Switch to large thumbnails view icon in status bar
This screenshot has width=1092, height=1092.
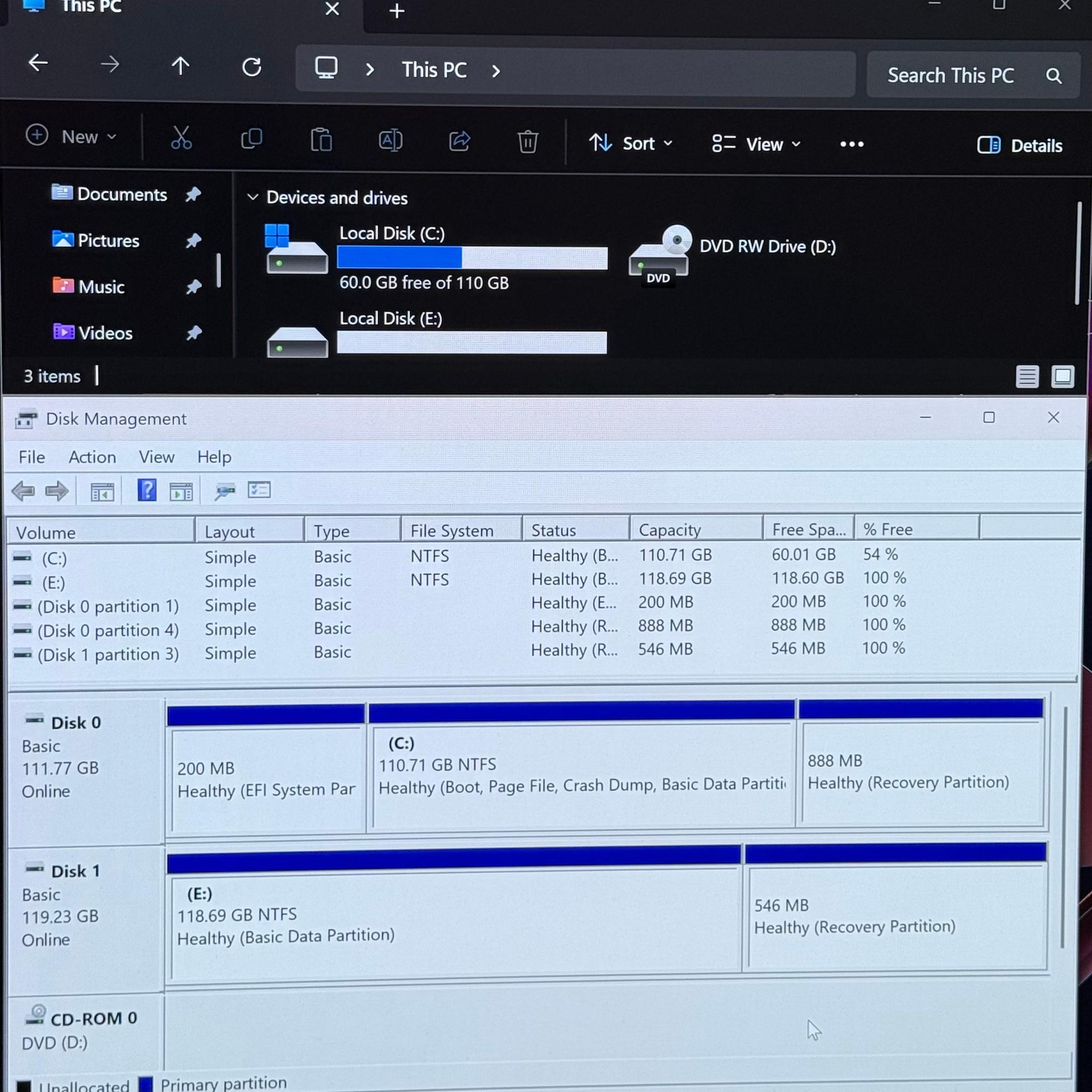coord(1062,376)
